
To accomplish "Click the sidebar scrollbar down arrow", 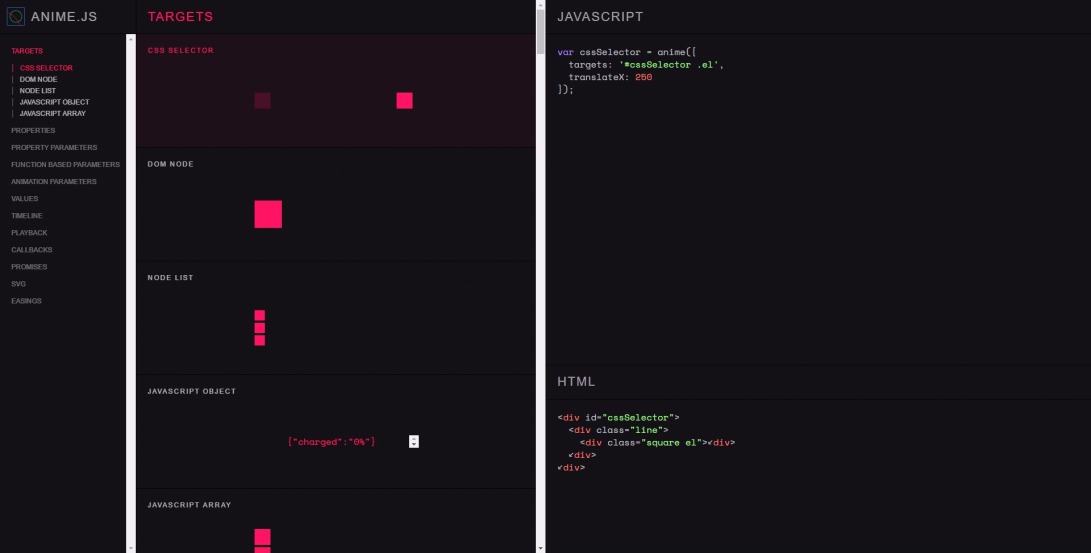I will click(x=131, y=548).
